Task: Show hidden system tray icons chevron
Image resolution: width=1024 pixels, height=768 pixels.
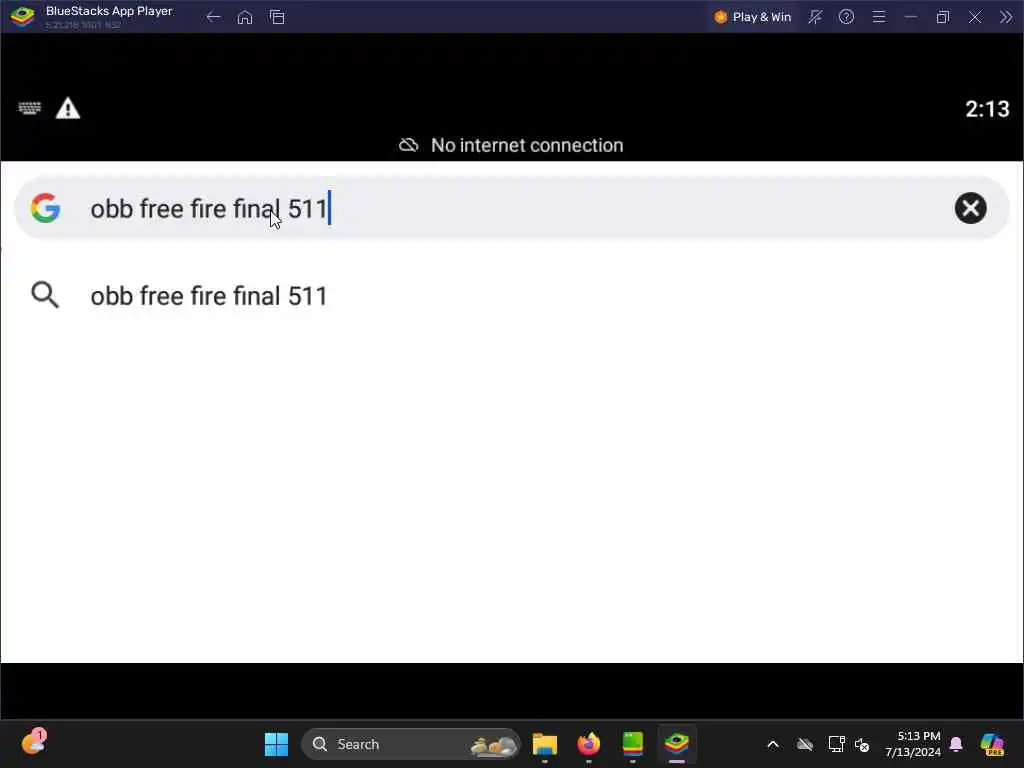Action: [773, 744]
